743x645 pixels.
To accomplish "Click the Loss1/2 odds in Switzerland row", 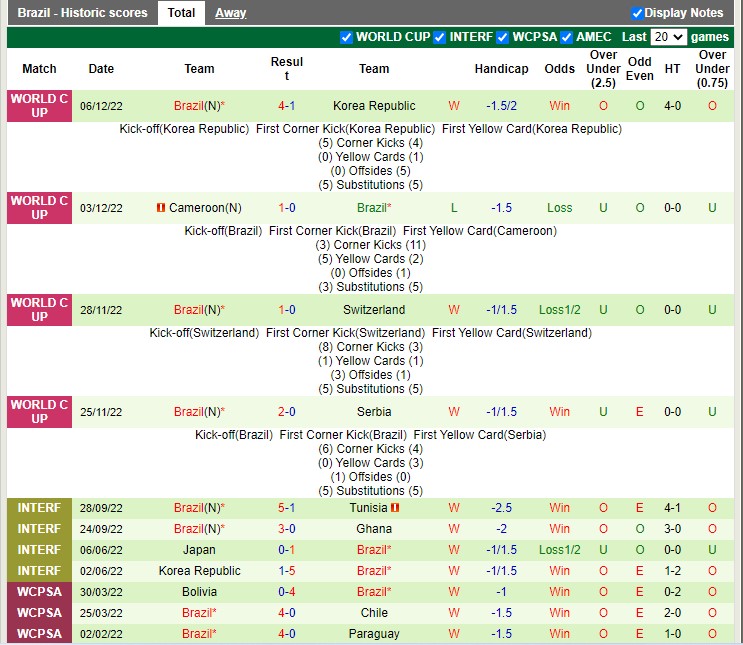I will pos(560,309).
